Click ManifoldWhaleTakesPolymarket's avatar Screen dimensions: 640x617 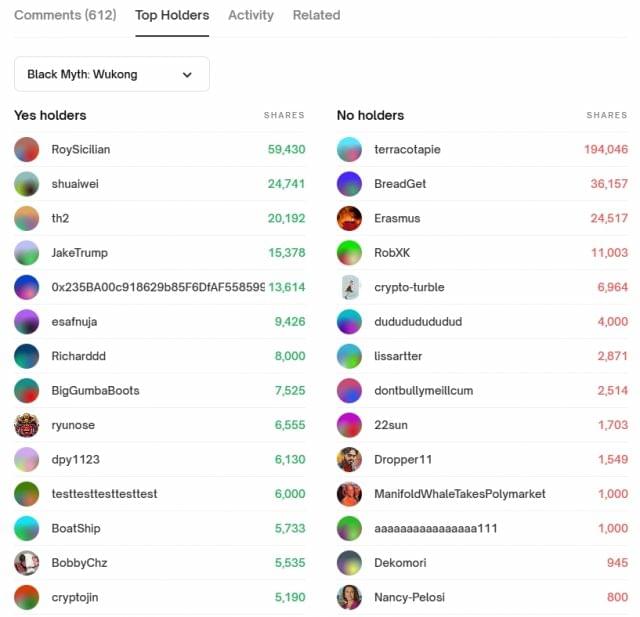coord(350,494)
